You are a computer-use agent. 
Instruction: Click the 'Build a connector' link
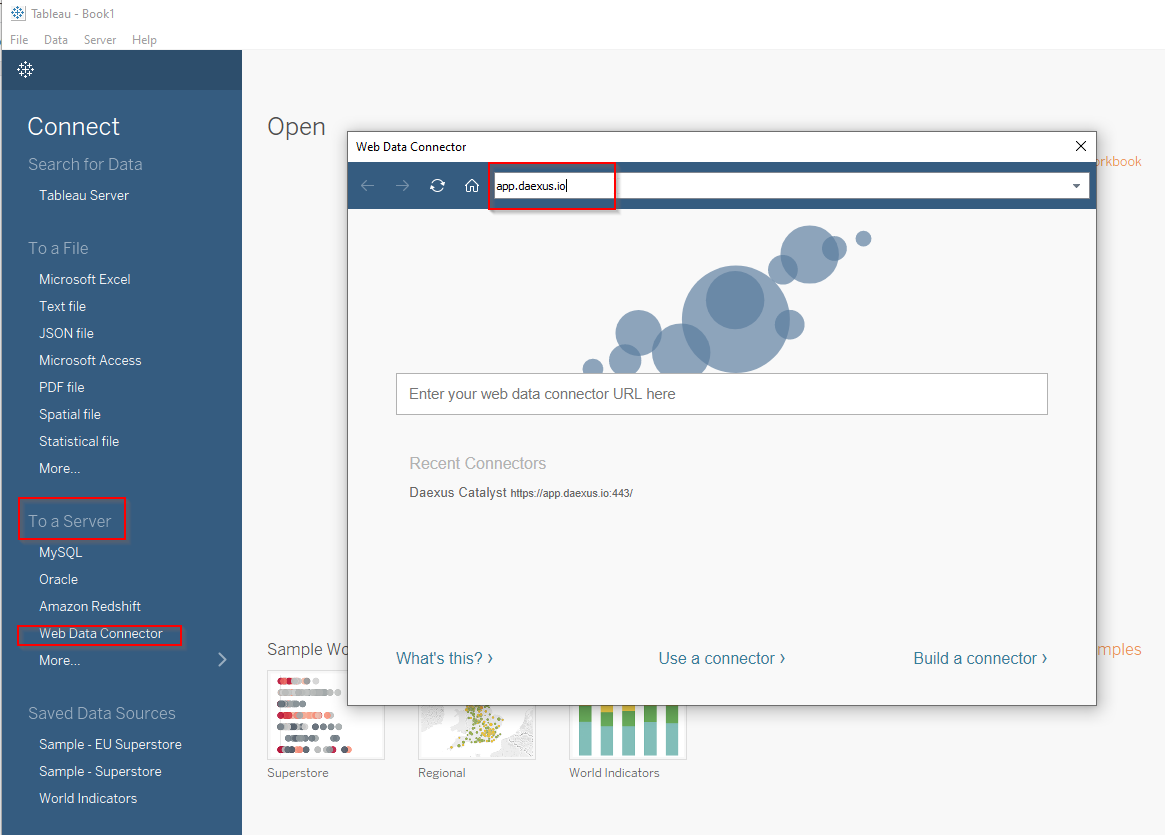point(980,658)
